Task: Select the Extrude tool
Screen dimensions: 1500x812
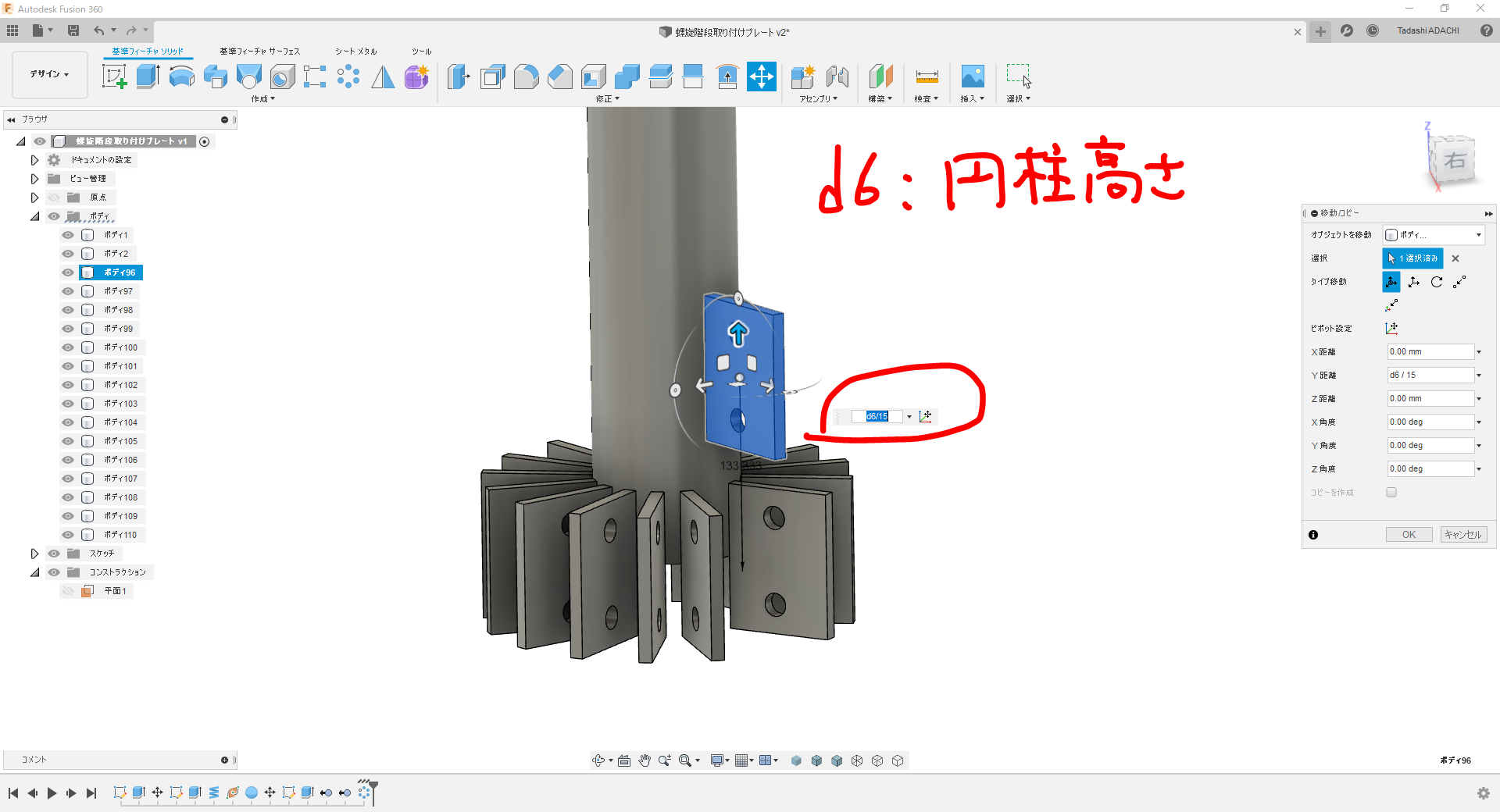Action: coord(148,77)
